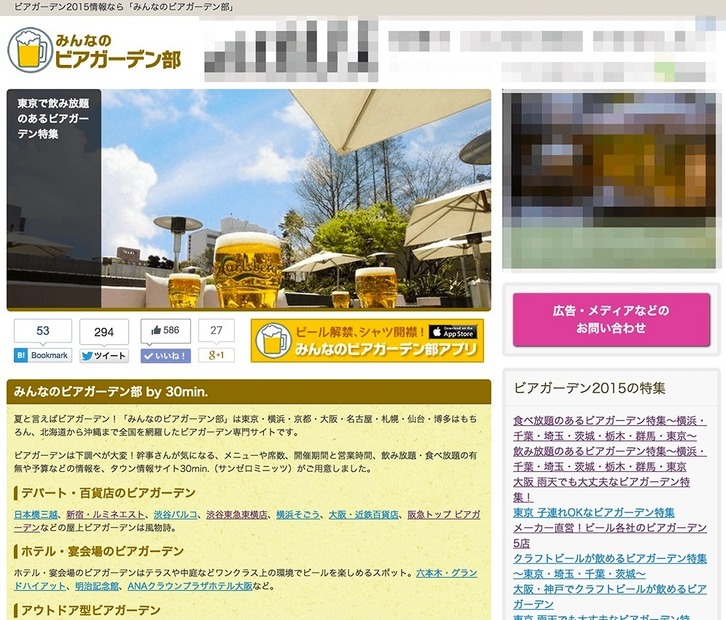This screenshot has width=726, height=620.
Task: Click the beer mug site logo
Action: [31, 50]
